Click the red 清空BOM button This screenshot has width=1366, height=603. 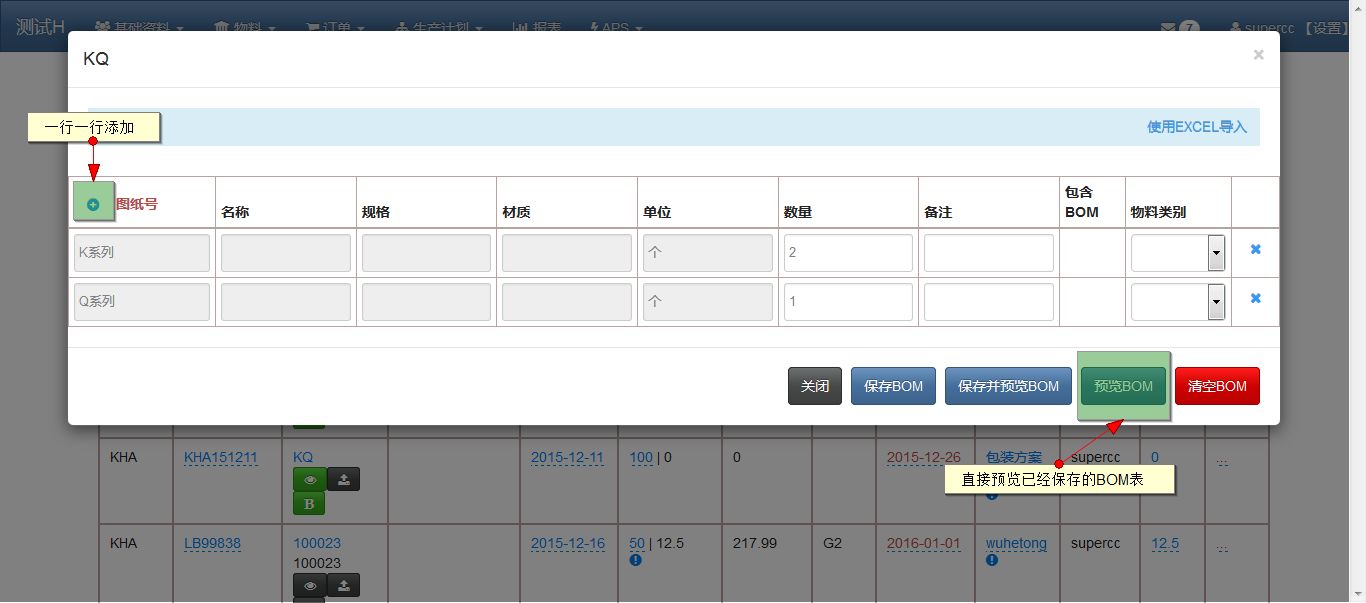(1216, 386)
